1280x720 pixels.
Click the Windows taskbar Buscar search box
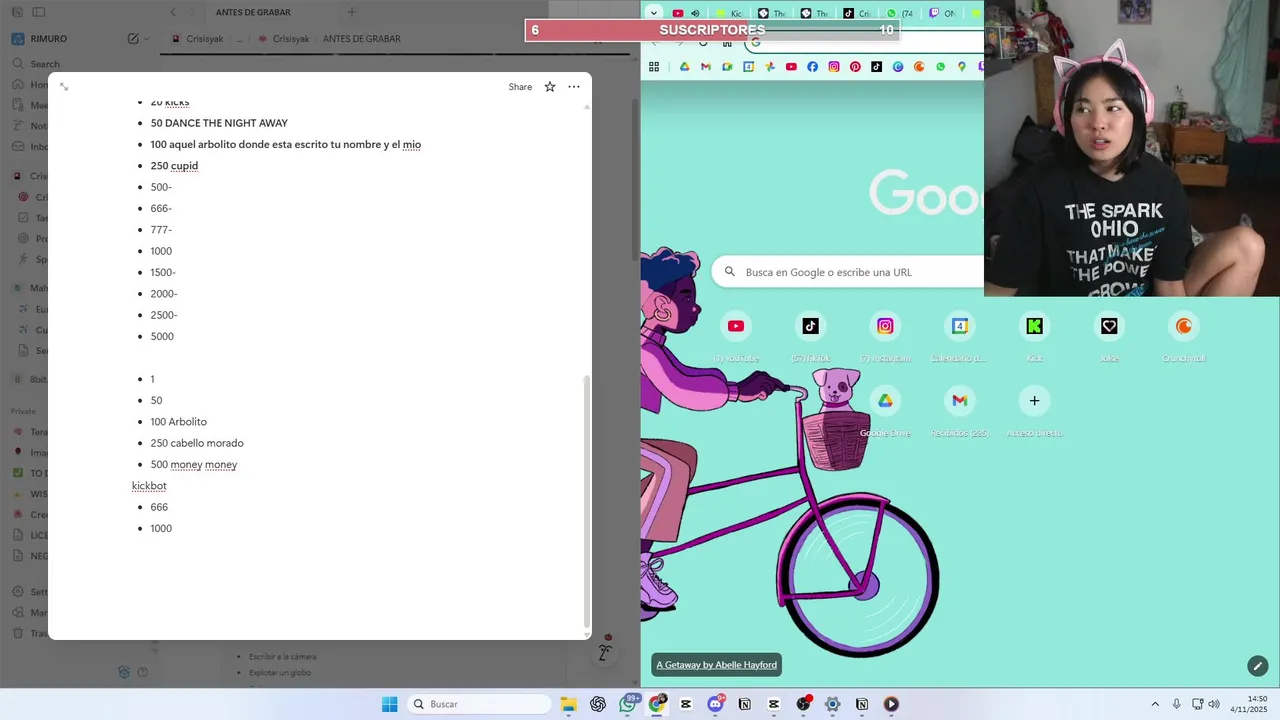click(479, 704)
